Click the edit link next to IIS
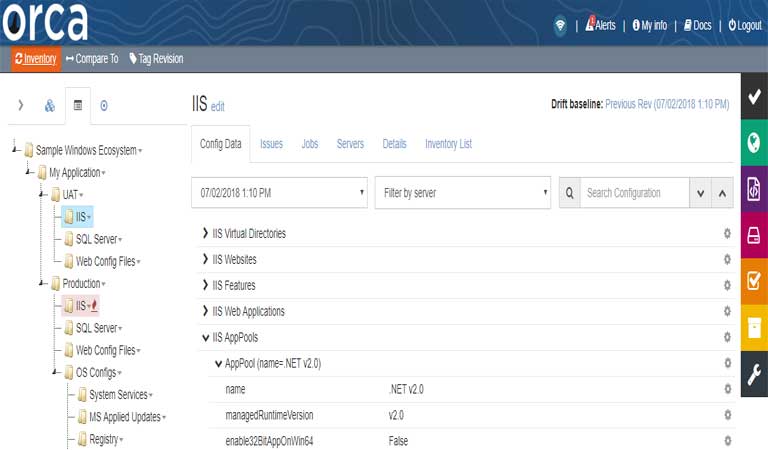The width and height of the screenshot is (768, 450). pyautogui.click(x=217, y=106)
